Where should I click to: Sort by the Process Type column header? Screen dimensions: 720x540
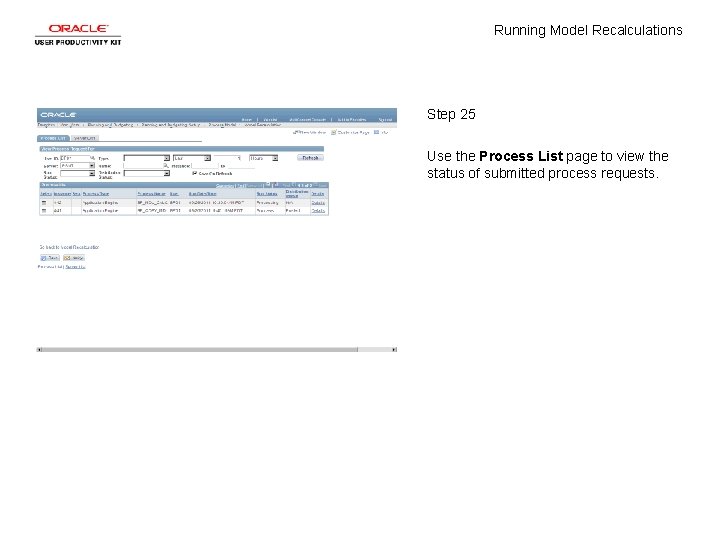tap(96, 194)
